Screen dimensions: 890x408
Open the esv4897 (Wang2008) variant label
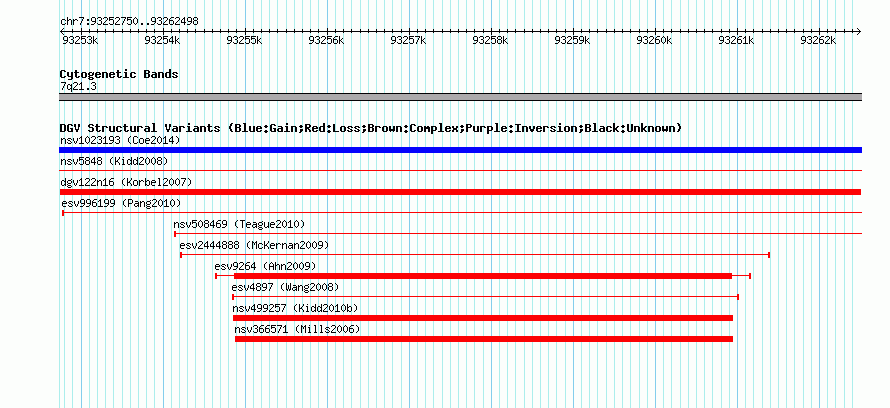tap(286, 287)
